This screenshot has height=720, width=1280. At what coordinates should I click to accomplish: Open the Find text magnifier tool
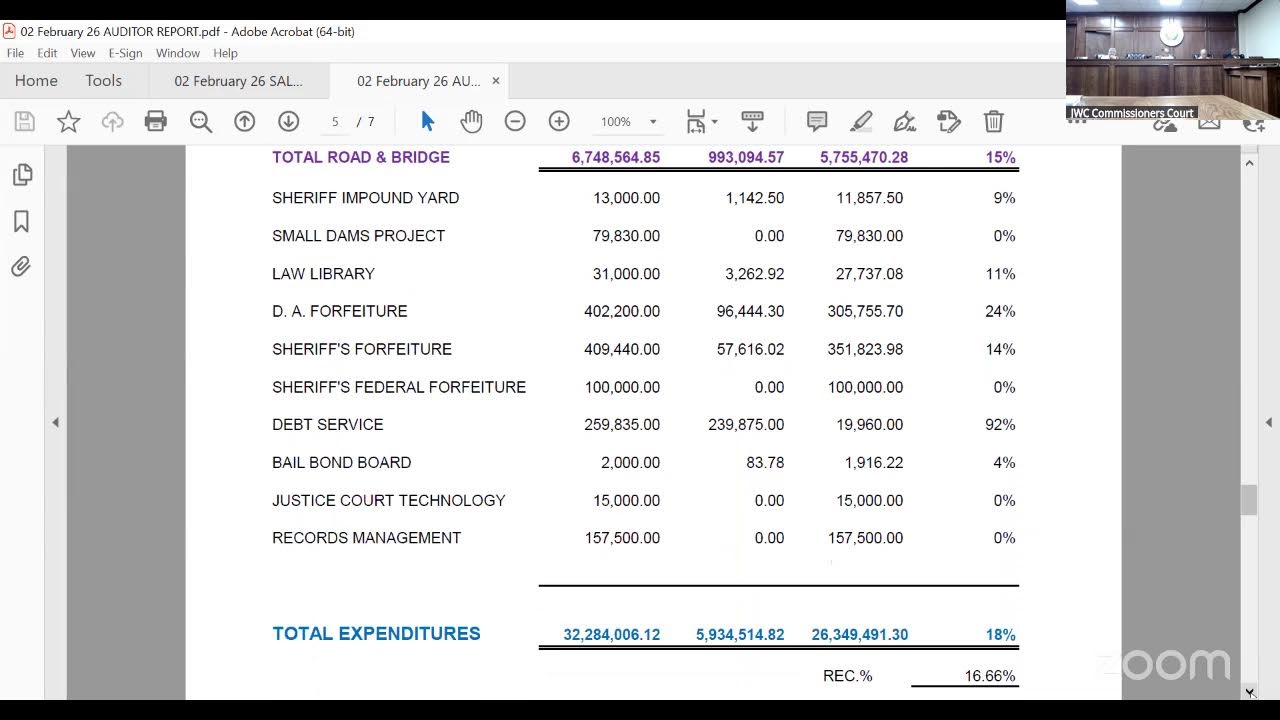(201, 122)
